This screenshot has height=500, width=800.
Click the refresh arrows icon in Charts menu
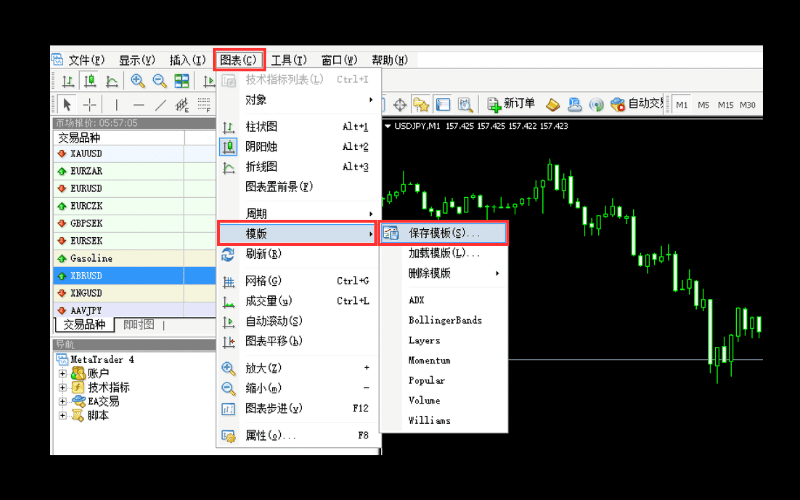pos(228,254)
